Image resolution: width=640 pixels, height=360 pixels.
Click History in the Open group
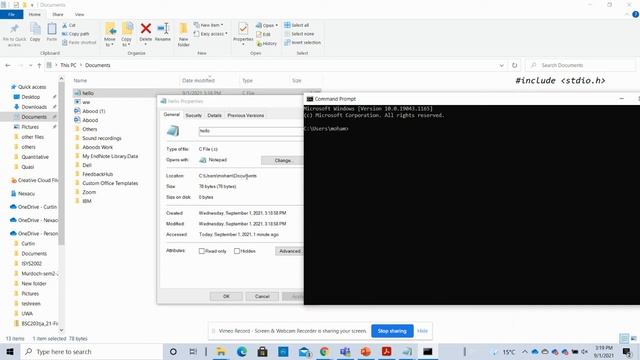267,43
